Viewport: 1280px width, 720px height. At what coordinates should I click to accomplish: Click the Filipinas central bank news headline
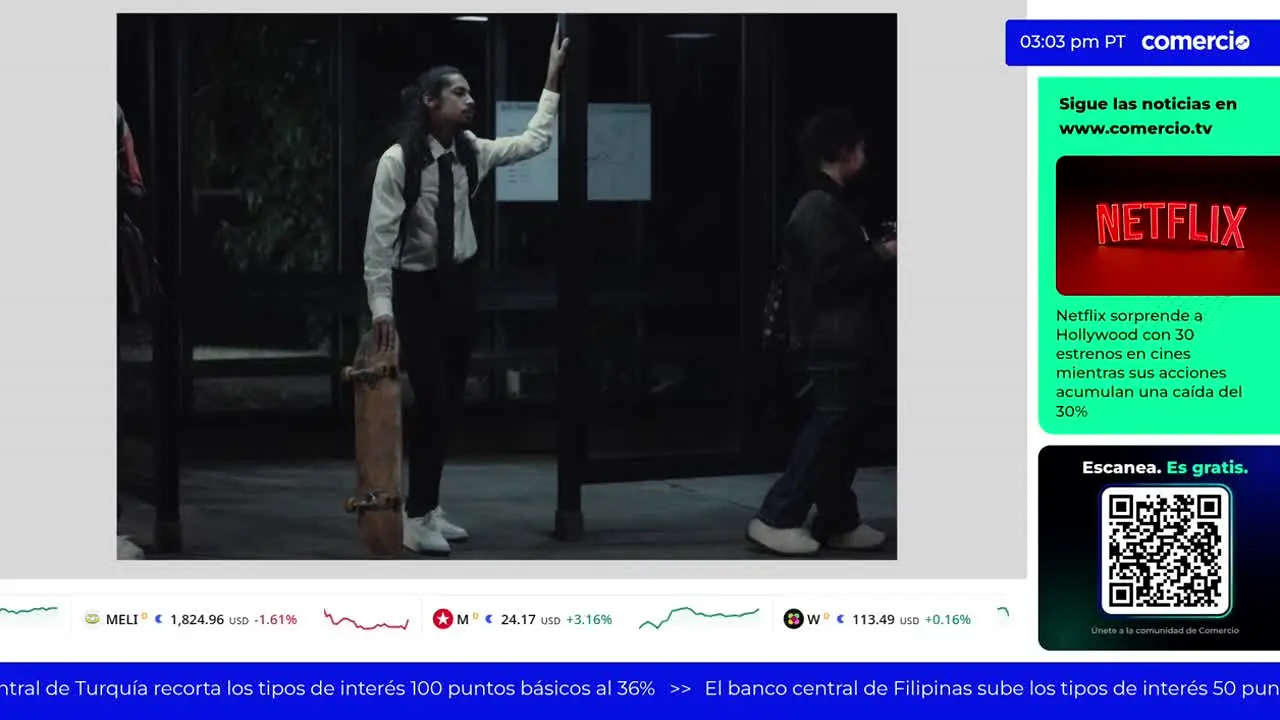click(x=992, y=688)
